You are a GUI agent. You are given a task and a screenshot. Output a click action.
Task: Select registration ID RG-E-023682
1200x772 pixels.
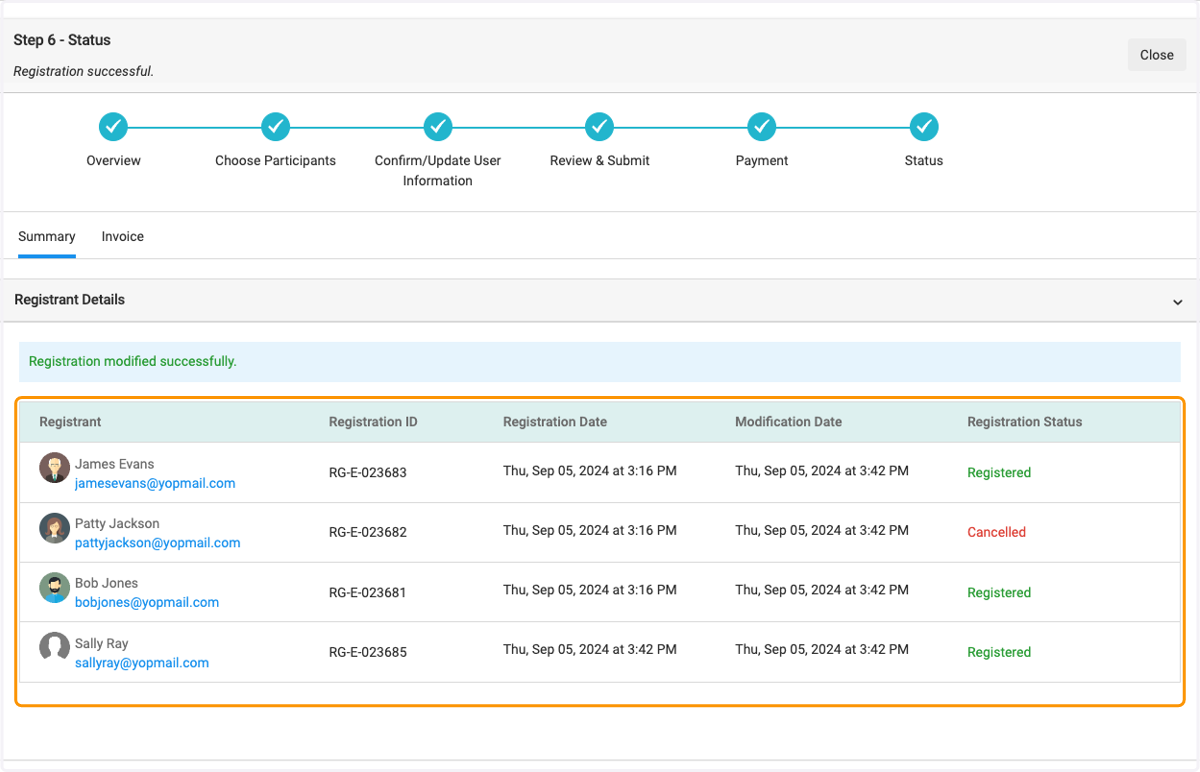pos(368,532)
